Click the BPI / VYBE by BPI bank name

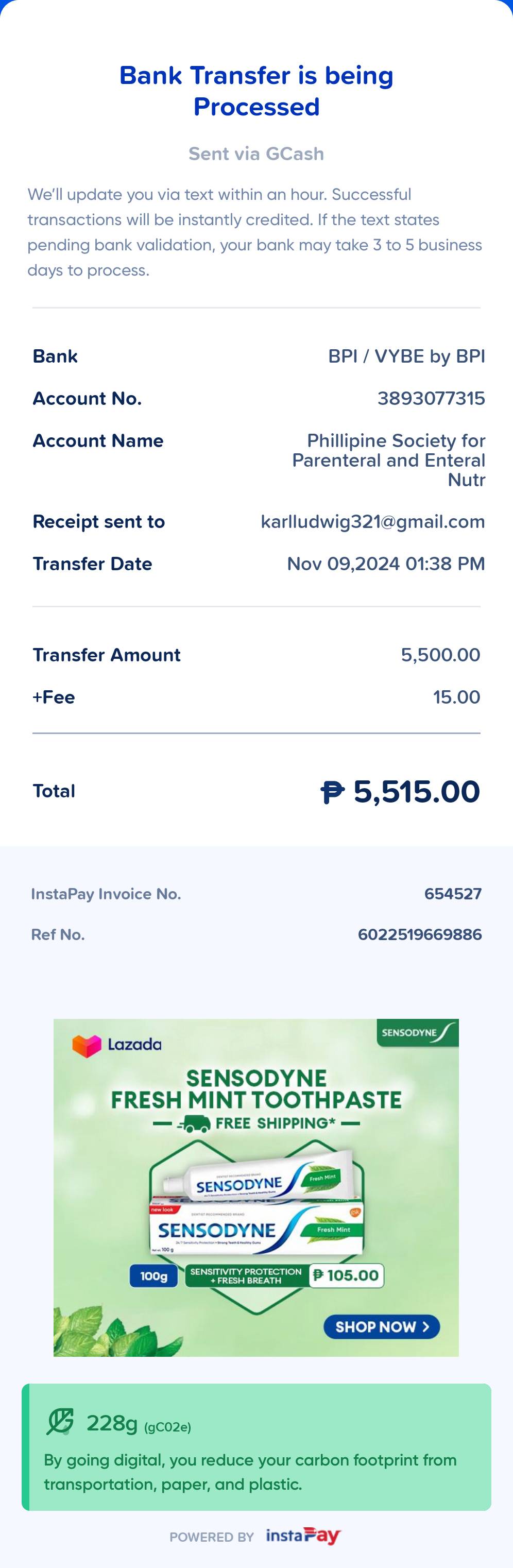pyautogui.click(x=406, y=356)
